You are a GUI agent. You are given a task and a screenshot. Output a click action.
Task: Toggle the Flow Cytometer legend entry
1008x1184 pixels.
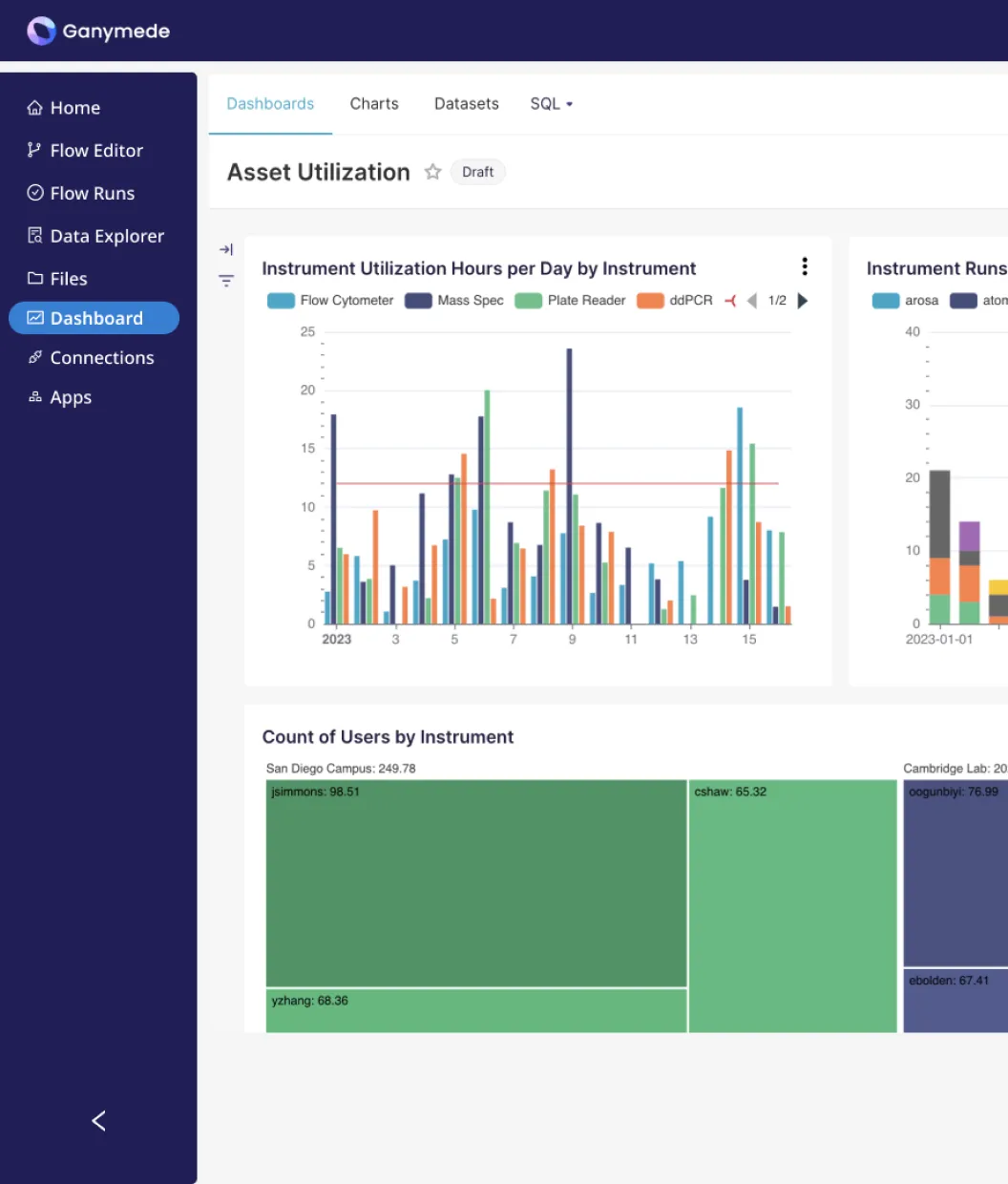coord(329,300)
